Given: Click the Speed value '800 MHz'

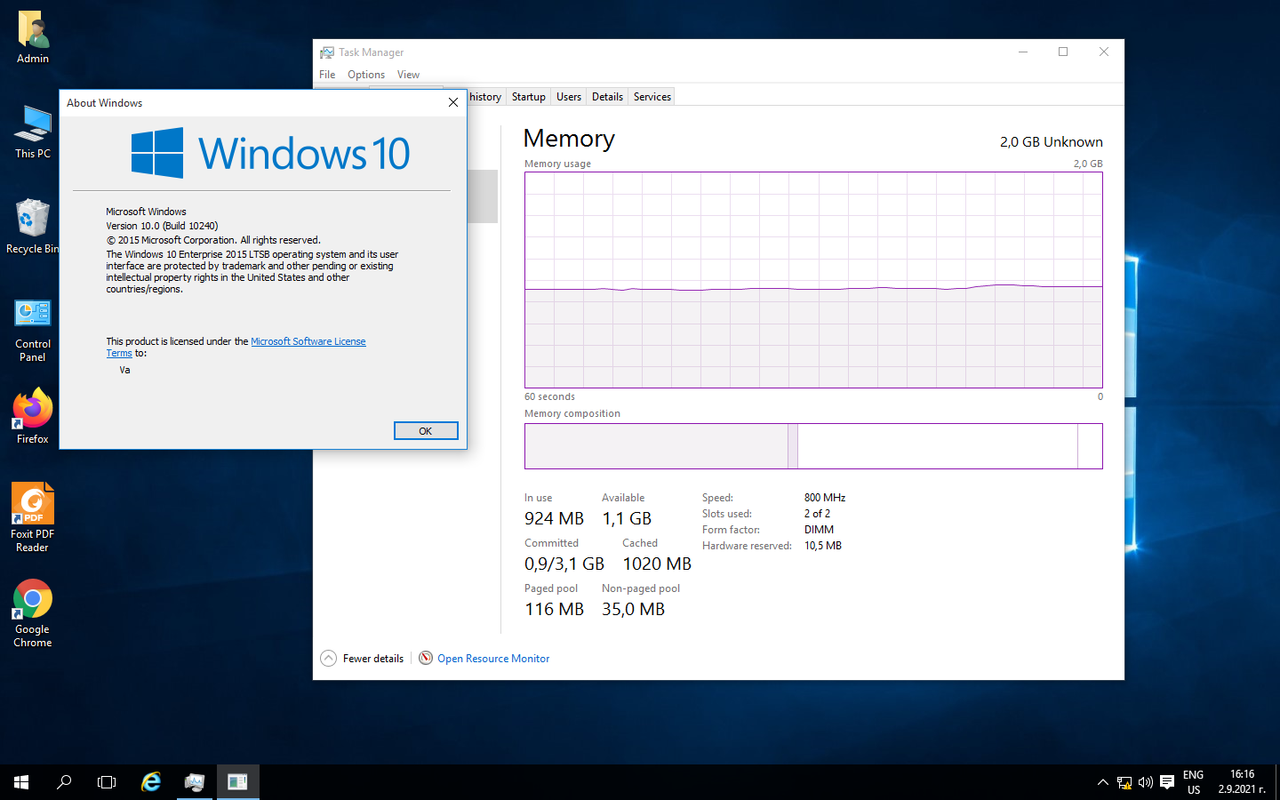Looking at the screenshot, I should click(825, 498).
